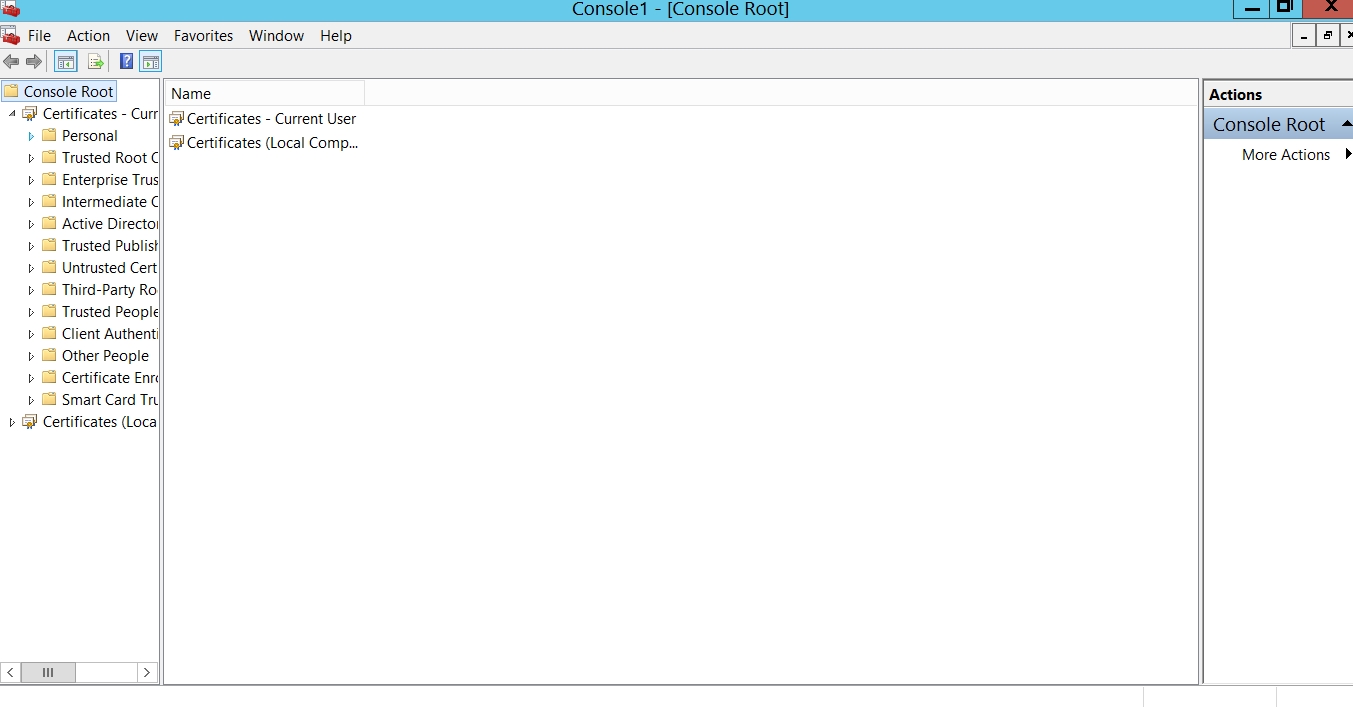
Task: Open the Action menu
Action: point(88,36)
